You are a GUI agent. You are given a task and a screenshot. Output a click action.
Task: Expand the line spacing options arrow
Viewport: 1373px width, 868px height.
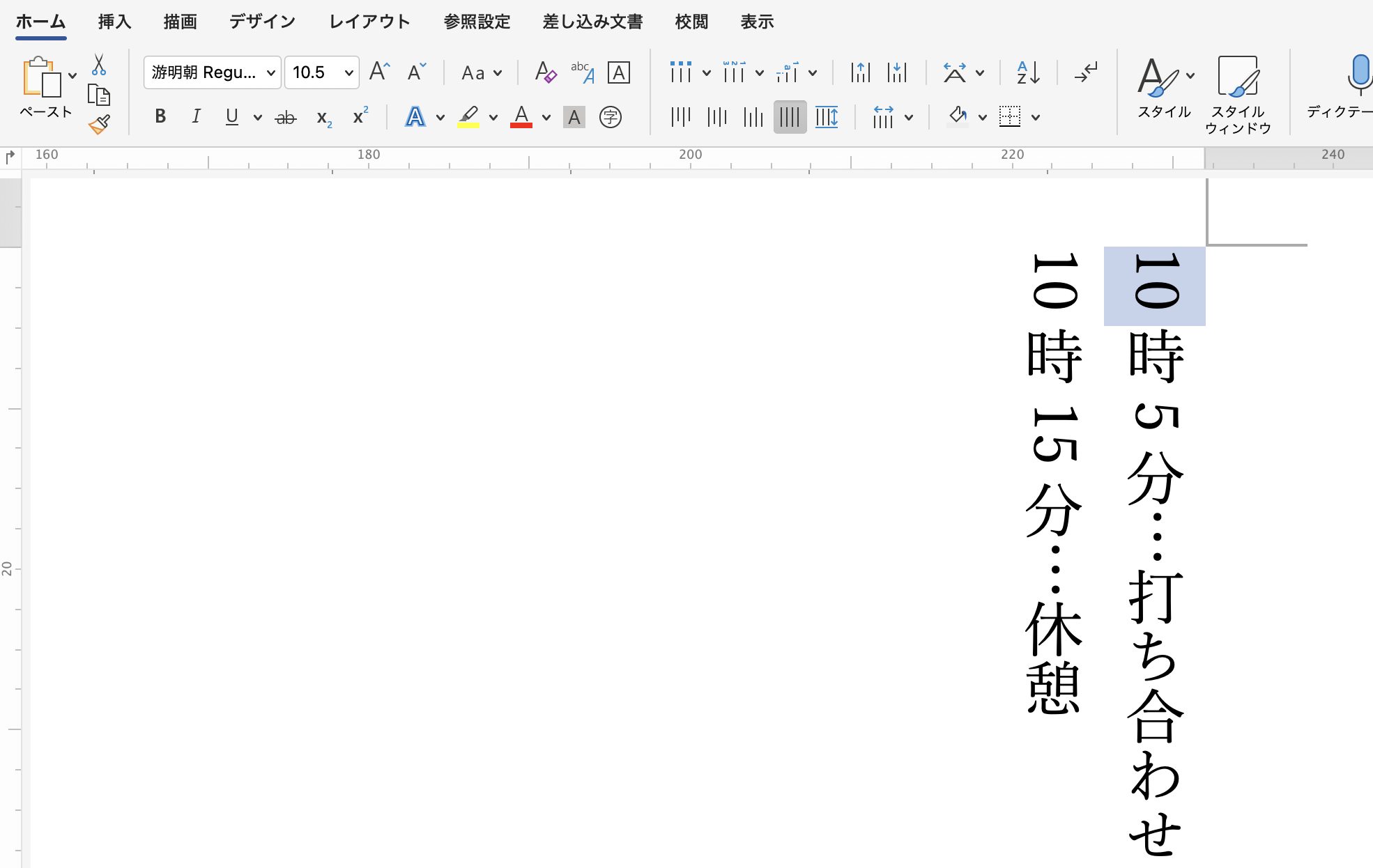(x=909, y=118)
